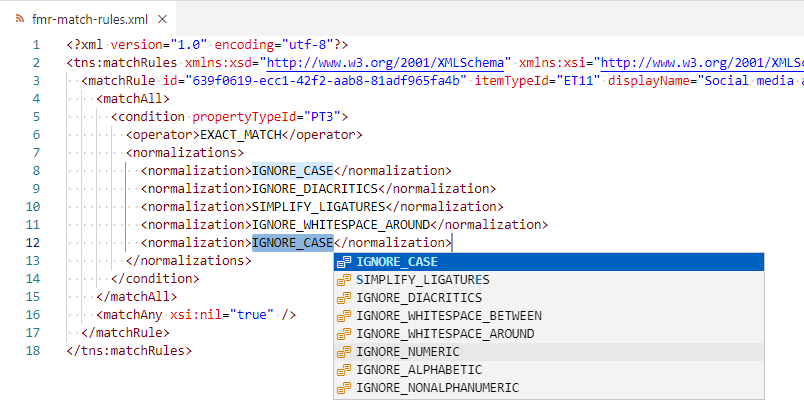Click the opening <normalizations> tag
804x419 pixels.
click(185, 153)
